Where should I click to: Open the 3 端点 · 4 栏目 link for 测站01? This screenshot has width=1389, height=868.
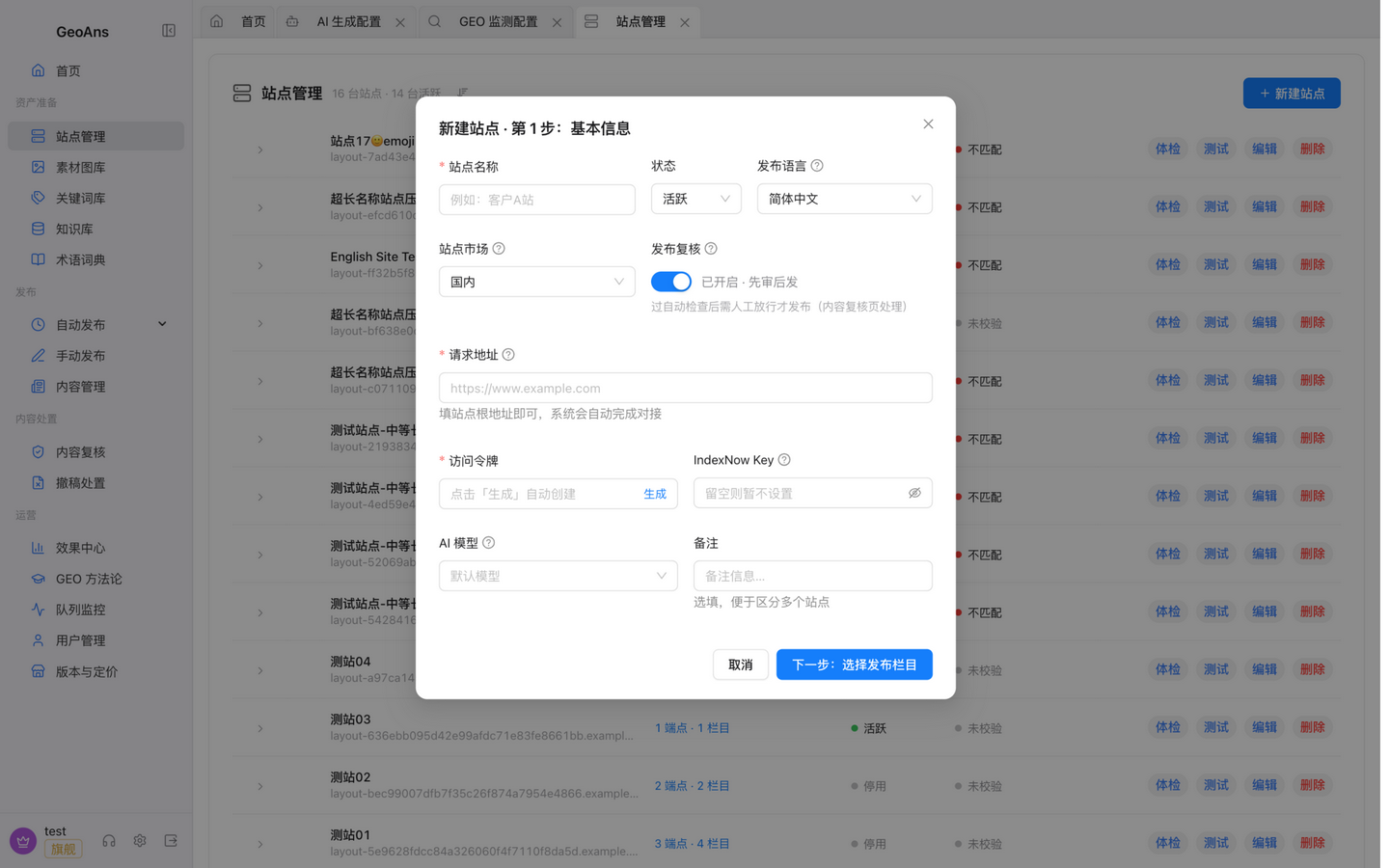point(693,844)
